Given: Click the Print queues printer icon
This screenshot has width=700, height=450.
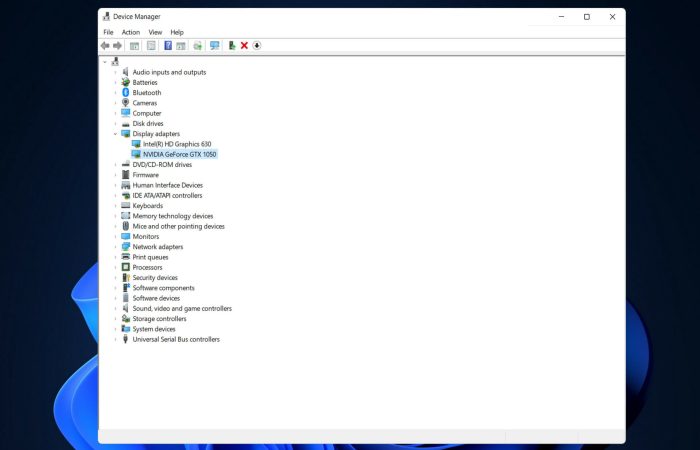Looking at the screenshot, I should pyautogui.click(x=125, y=257).
